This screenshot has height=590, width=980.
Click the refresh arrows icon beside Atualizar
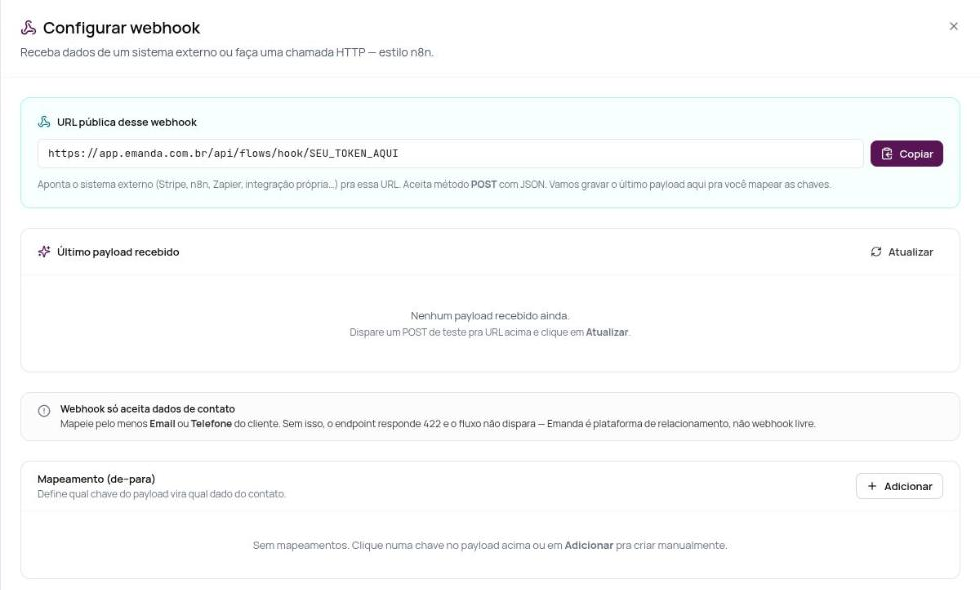coord(876,252)
